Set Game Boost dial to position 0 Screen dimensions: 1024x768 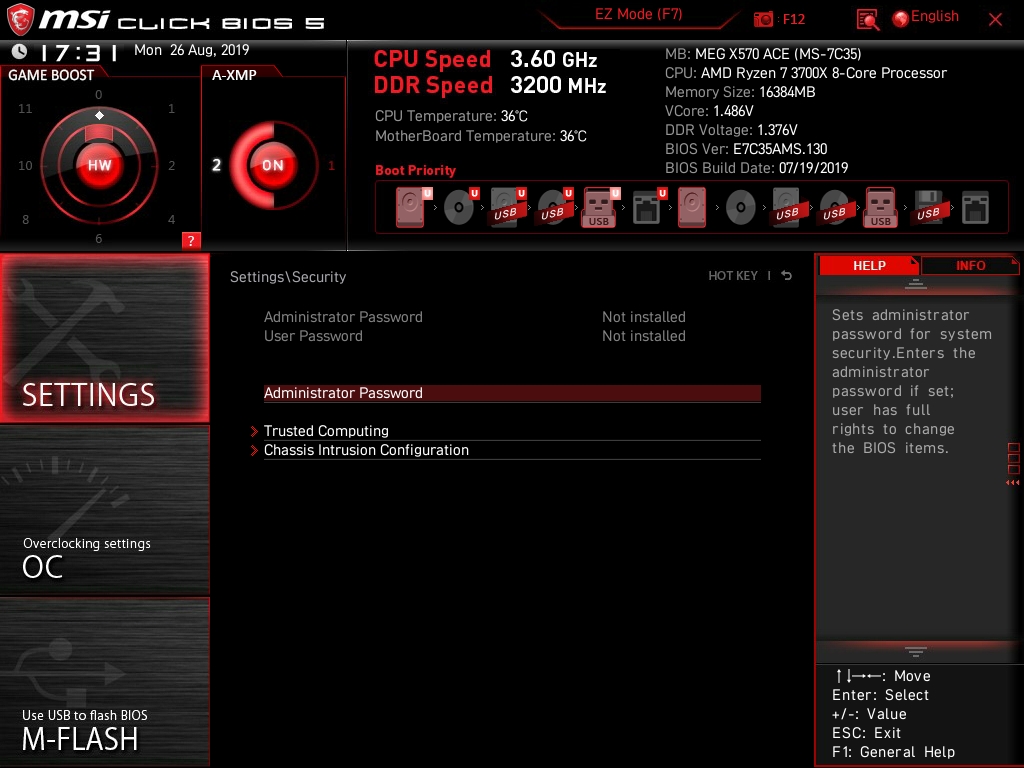[x=99, y=95]
